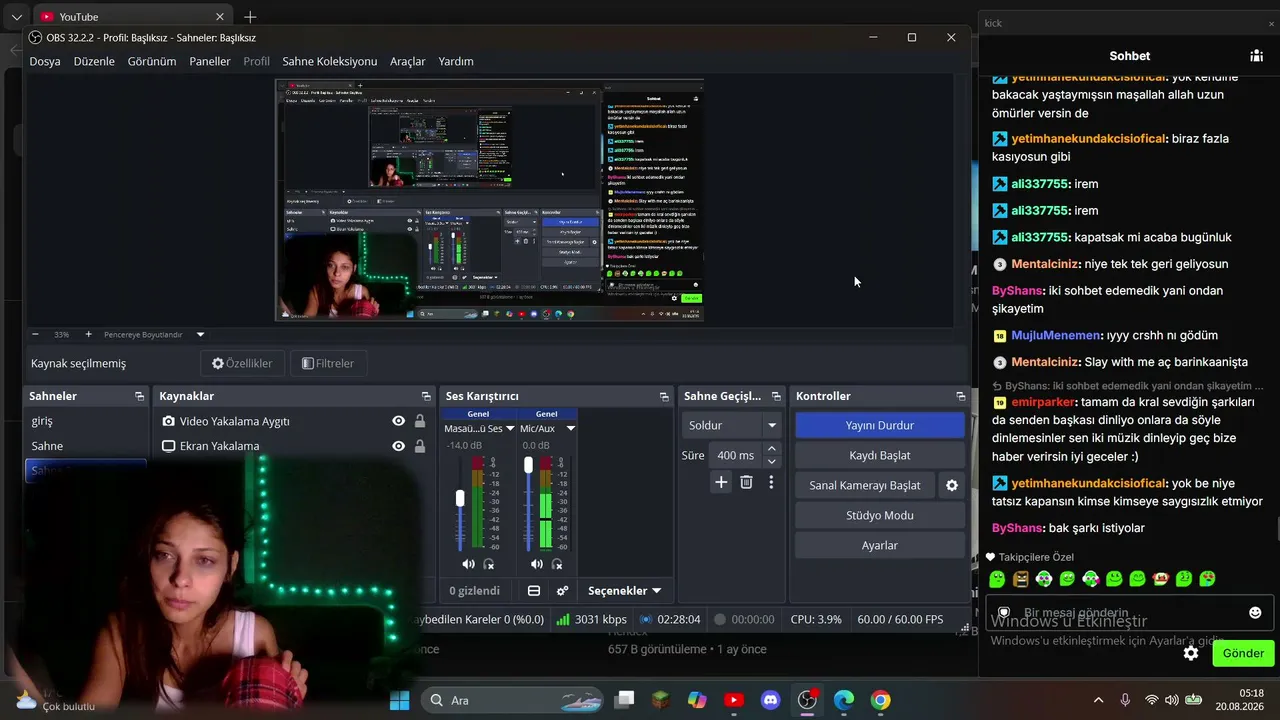This screenshot has height=720, width=1280.
Task: Mute the Mic/Aux channel
Action: tap(537, 565)
